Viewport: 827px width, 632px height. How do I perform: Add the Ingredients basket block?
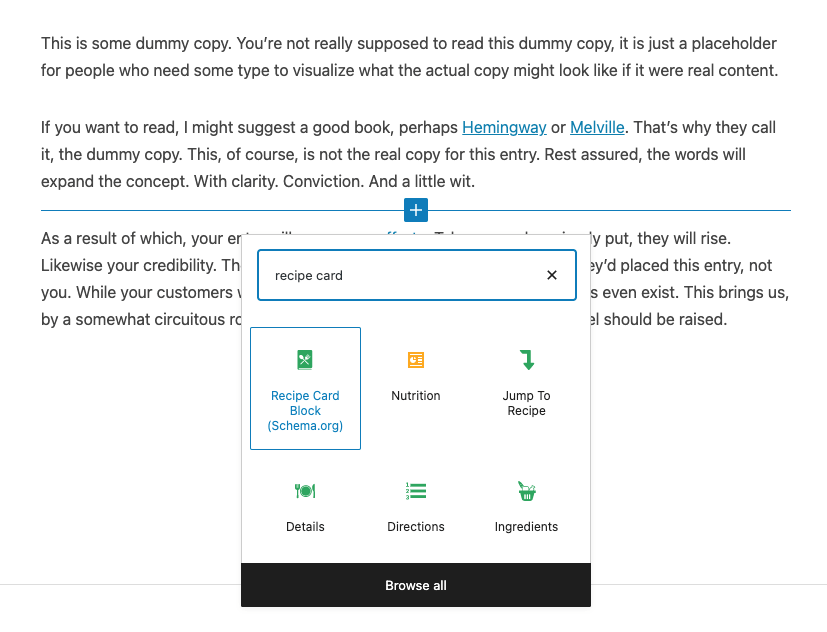pyautogui.click(x=526, y=490)
